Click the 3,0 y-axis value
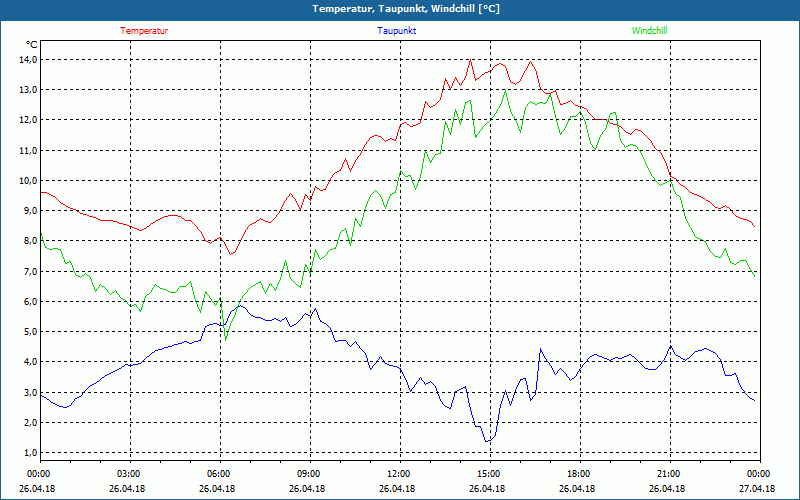Viewport: 800px width, 500px height. (x=31, y=392)
